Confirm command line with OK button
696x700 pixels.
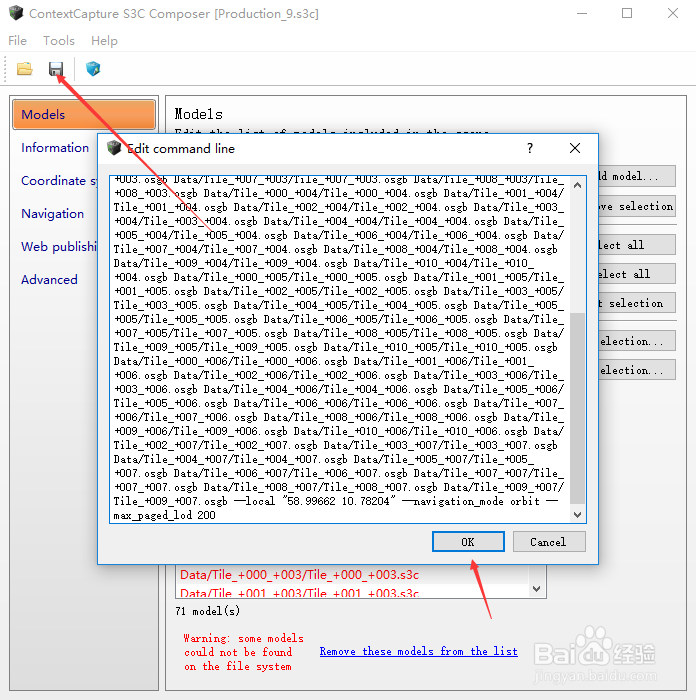tap(468, 542)
